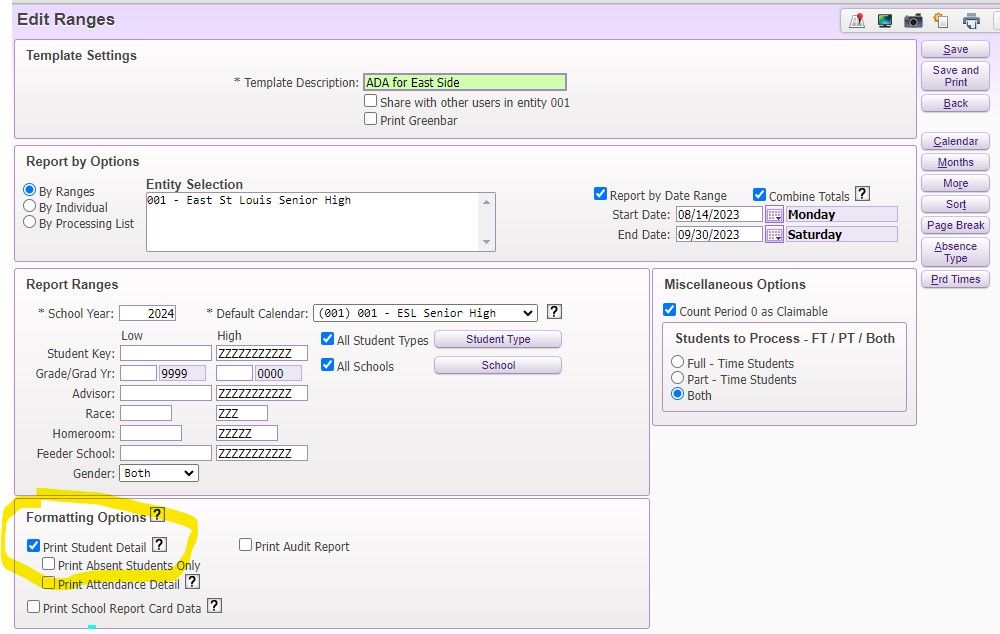
Task: Click the camera snapshot icon
Action: point(912,20)
